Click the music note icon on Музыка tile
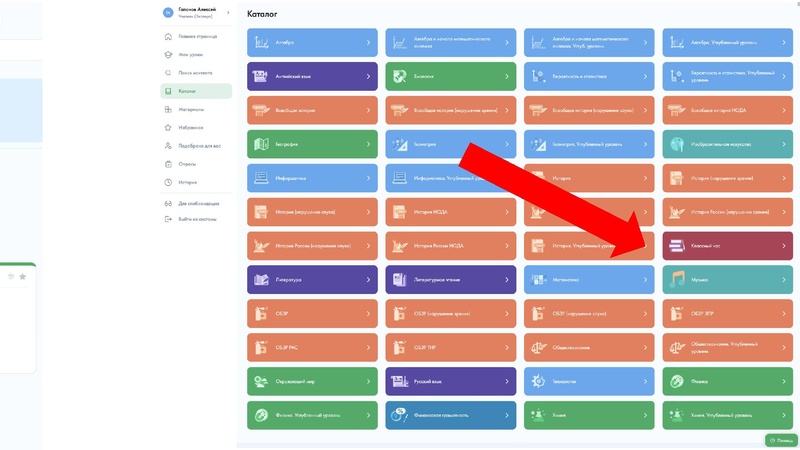Image resolution: width=800 pixels, height=450 pixels. click(x=678, y=280)
